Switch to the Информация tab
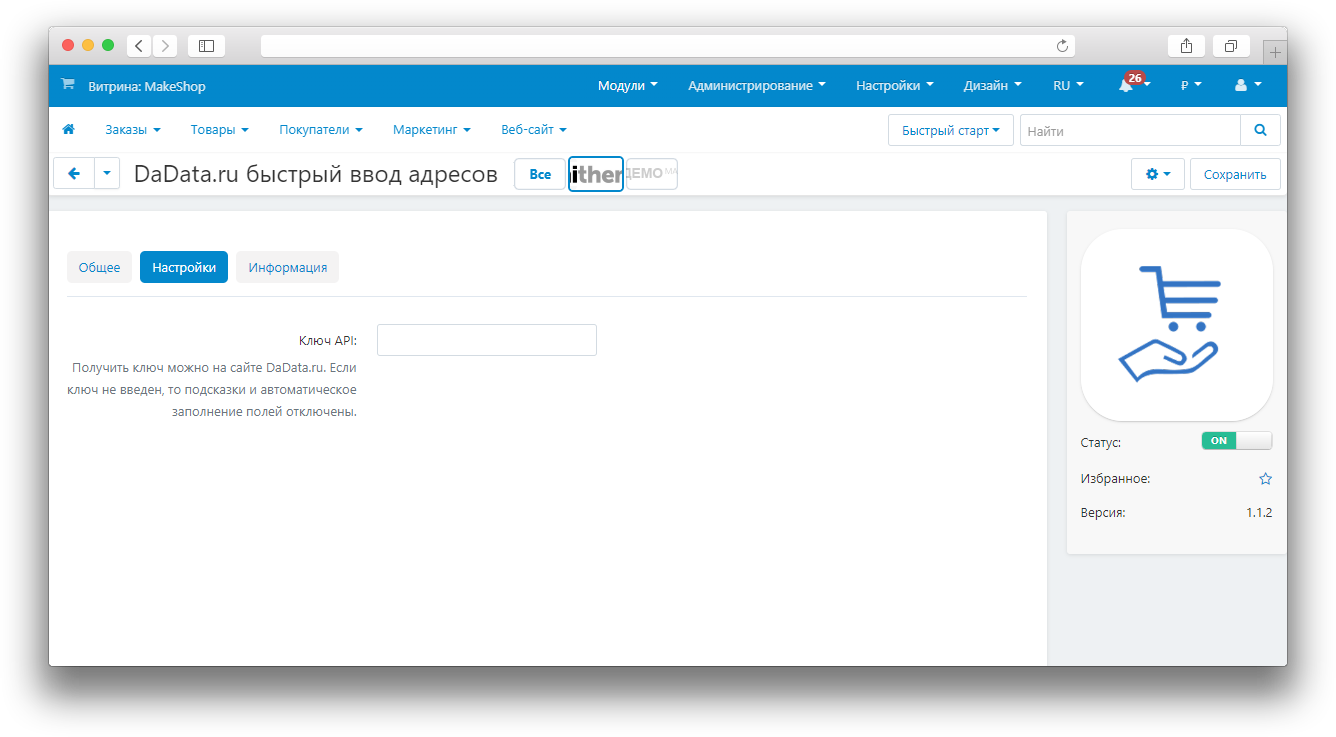This screenshot has width=1336, height=737. (x=287, y=267)
